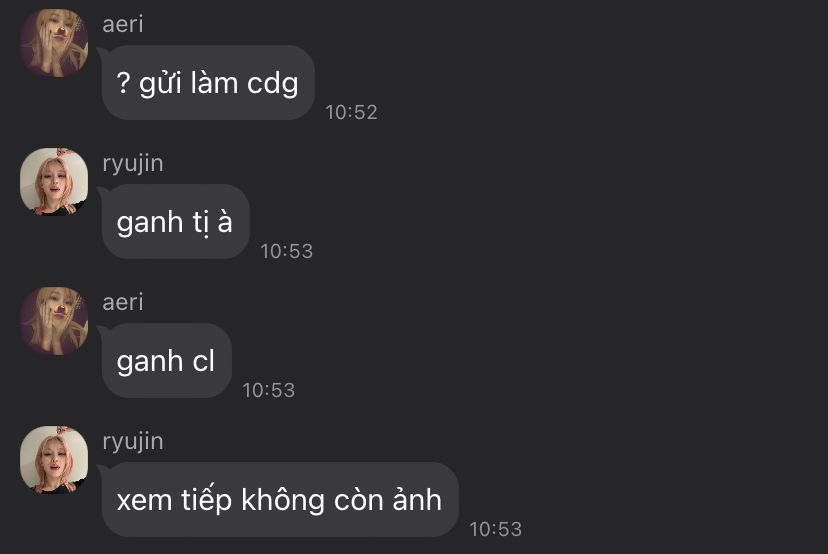
Task: Click the question mark in aeri's first message
Action: pos(123,82)
